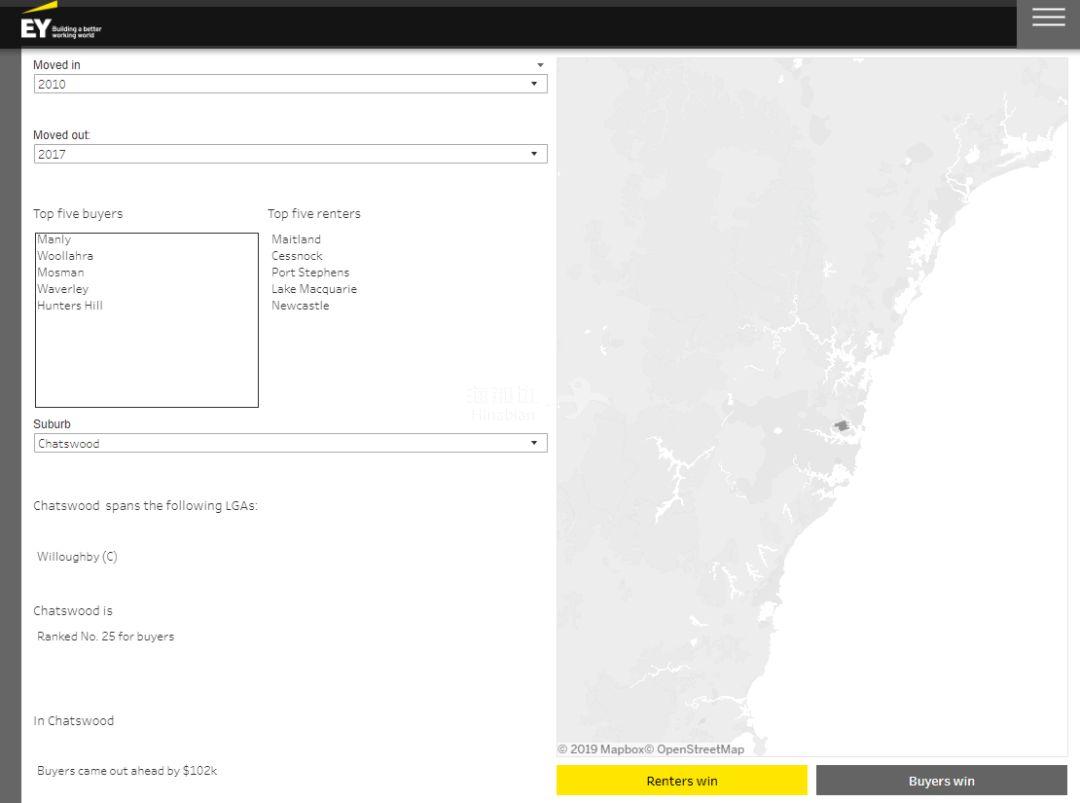Select Port Stephens in renters list

click(x=310, y=272)
